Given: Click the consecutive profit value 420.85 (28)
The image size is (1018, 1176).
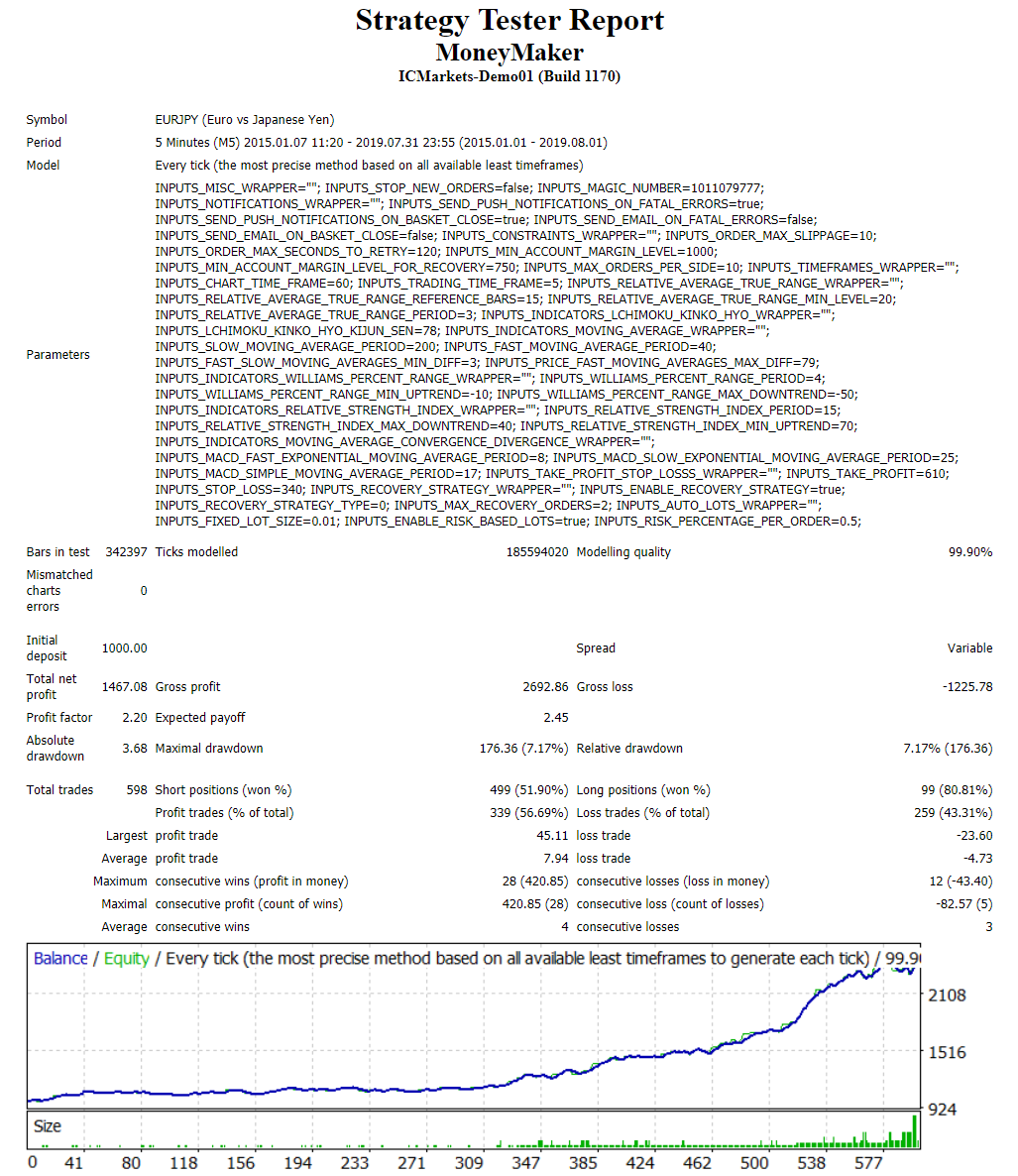Looking at the screenshot, I should point(535,904).
